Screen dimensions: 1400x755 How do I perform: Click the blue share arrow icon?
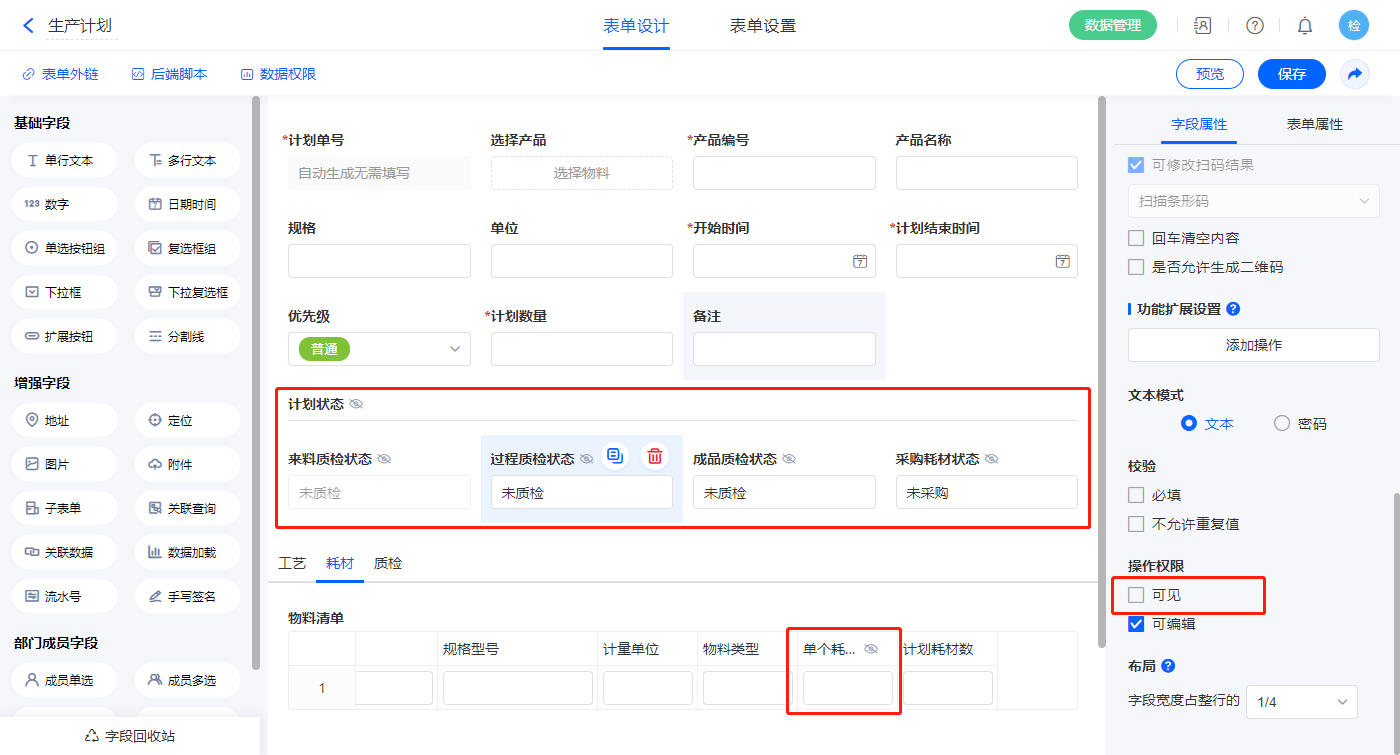click(1354, 74)
